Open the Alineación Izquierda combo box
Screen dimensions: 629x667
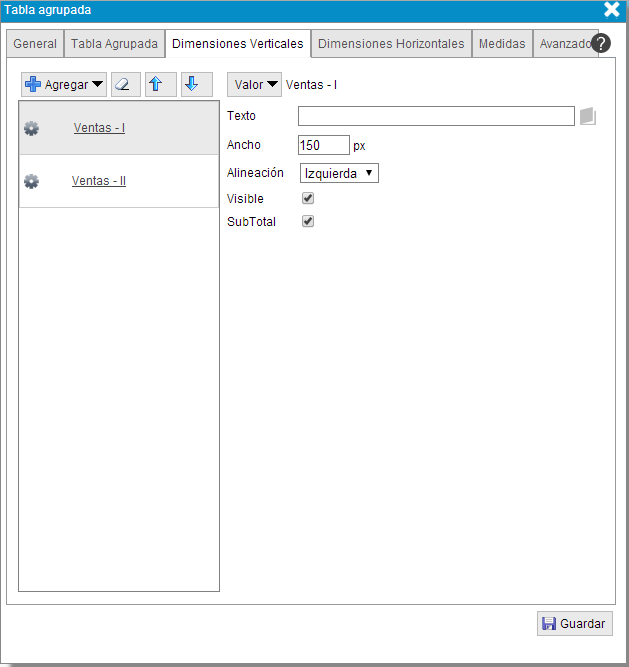pos(339,173)
